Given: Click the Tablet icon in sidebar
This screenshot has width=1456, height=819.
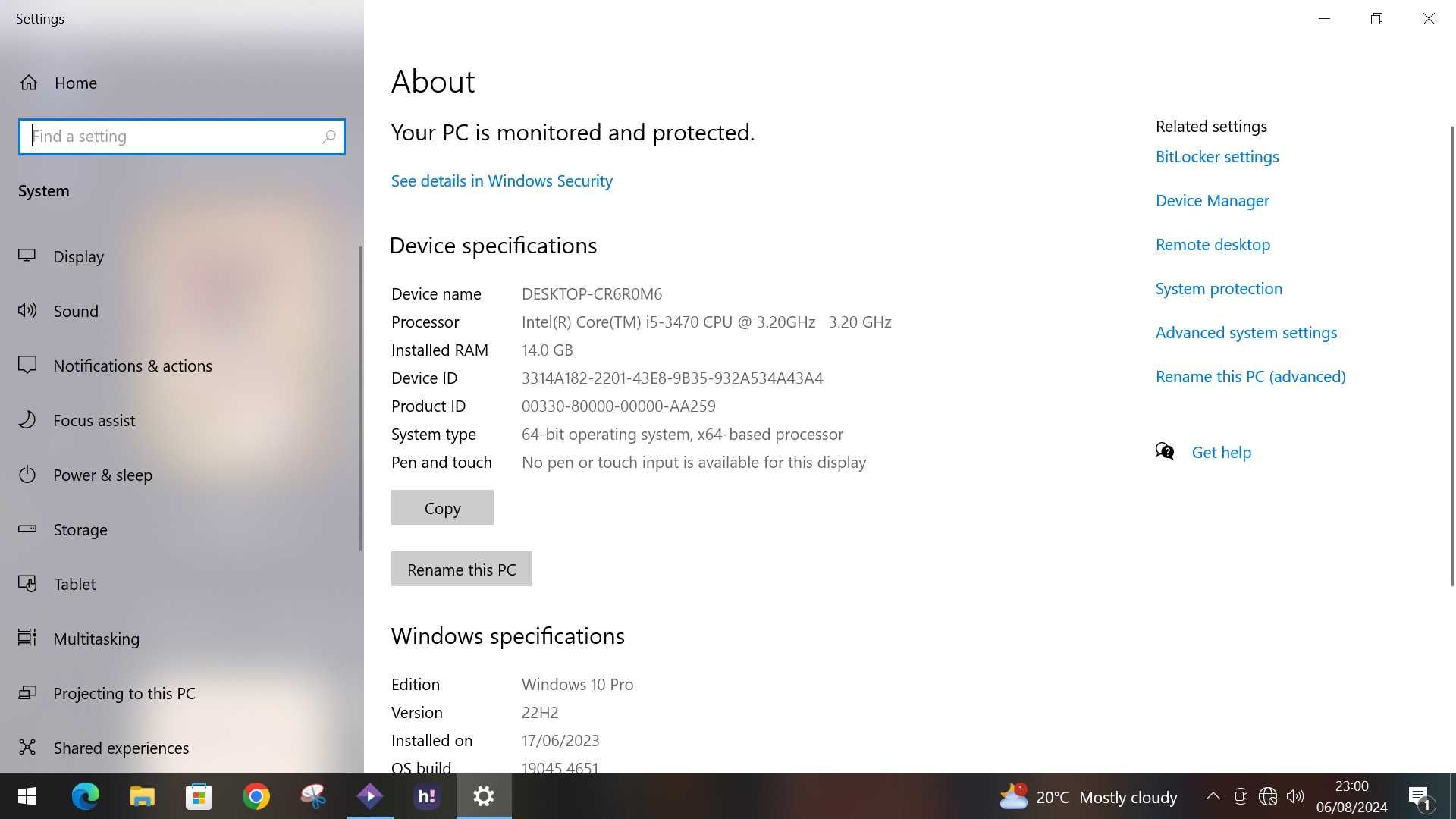Looking at the screenshot, I should pos(27,583).
